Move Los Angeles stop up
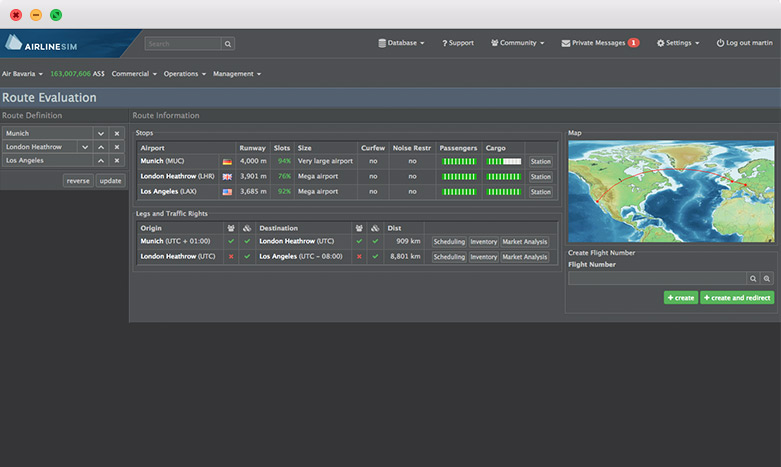The image size is (781, 467). (101, 160)
